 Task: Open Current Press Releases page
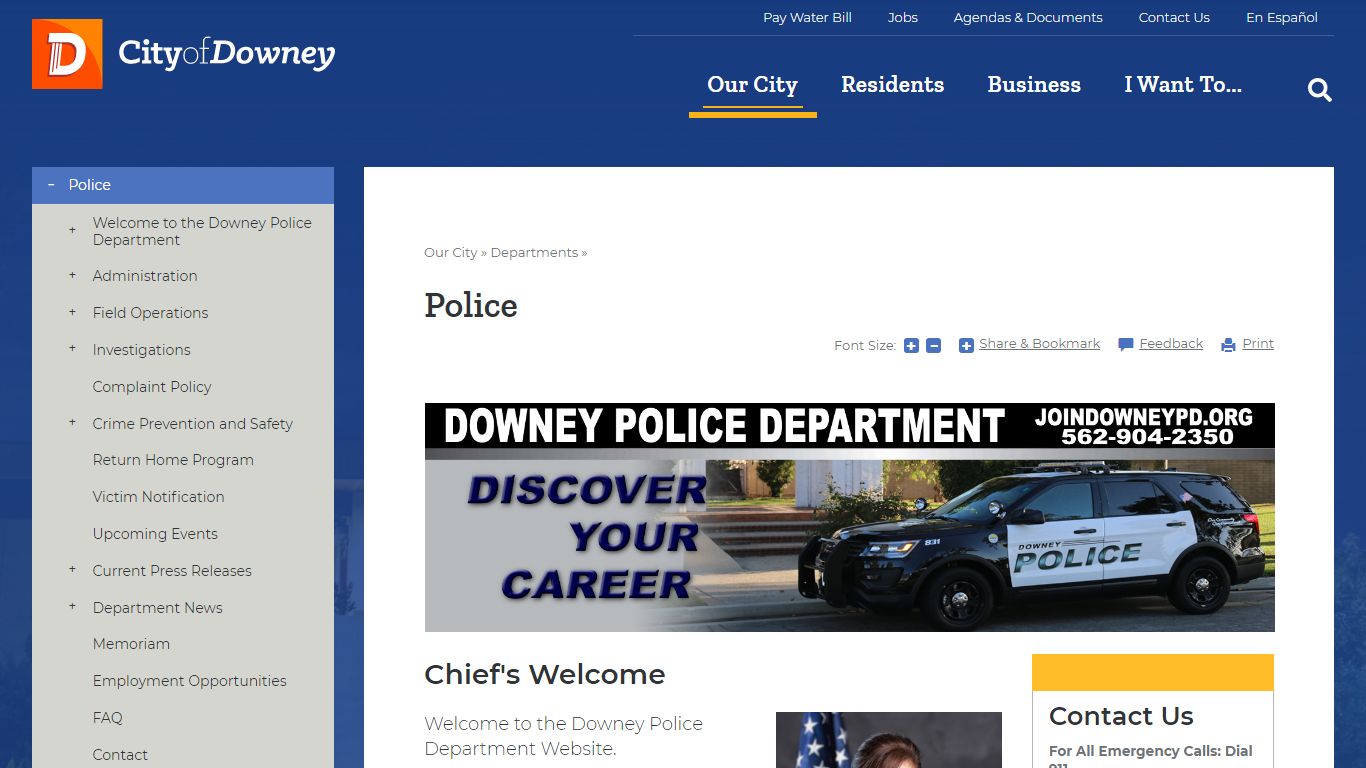click(x=172, y=571)
